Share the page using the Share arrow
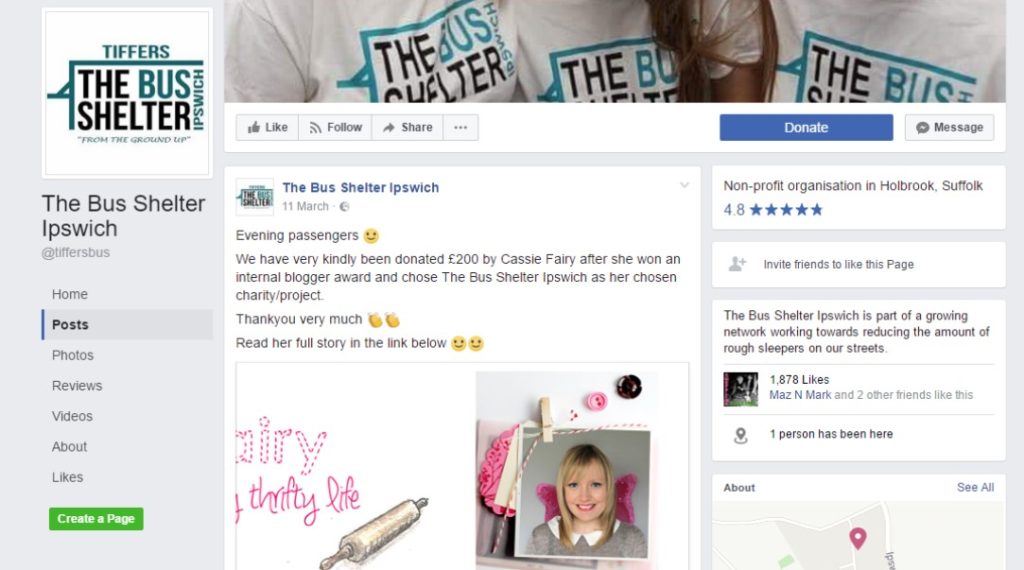The width and height of the screenshot is (1024, 570). click(408, 127)
